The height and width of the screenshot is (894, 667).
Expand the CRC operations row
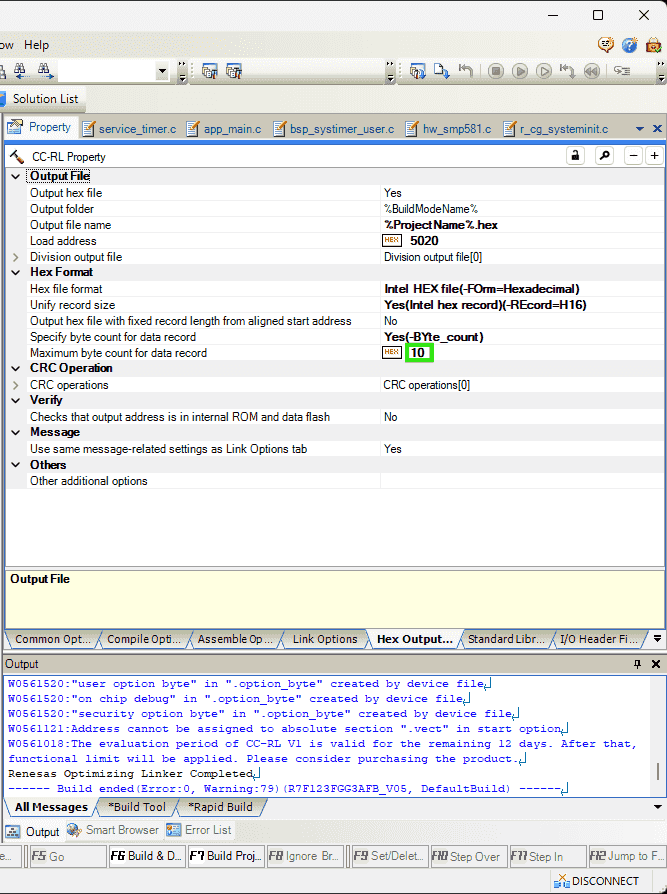15,385
